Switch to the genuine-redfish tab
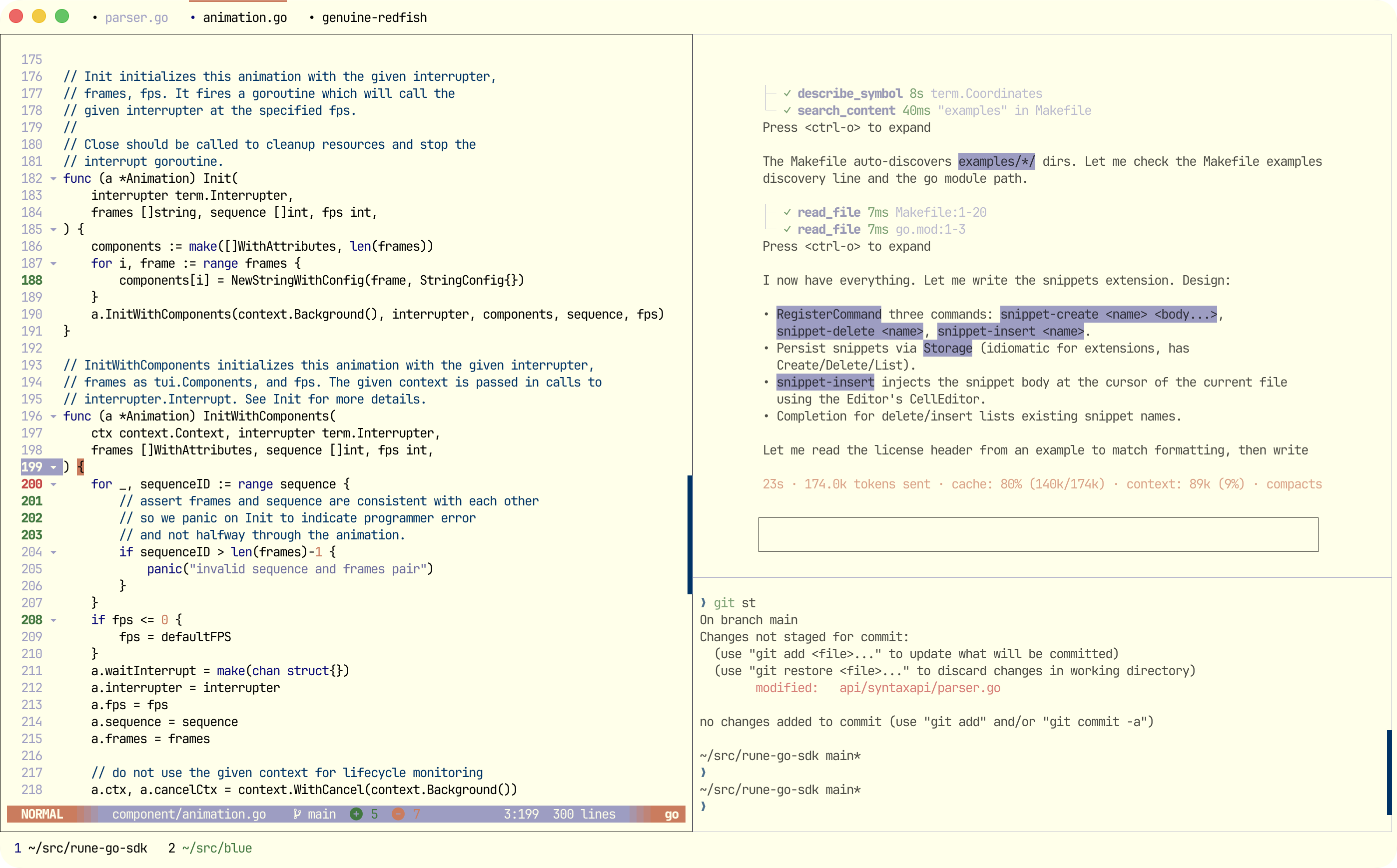This screenshot has height=868, width=1397. pos(374,17)
